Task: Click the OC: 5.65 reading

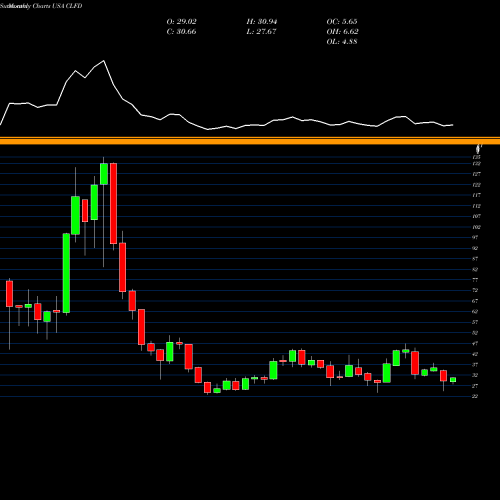Action: click(x=342, y=22)
